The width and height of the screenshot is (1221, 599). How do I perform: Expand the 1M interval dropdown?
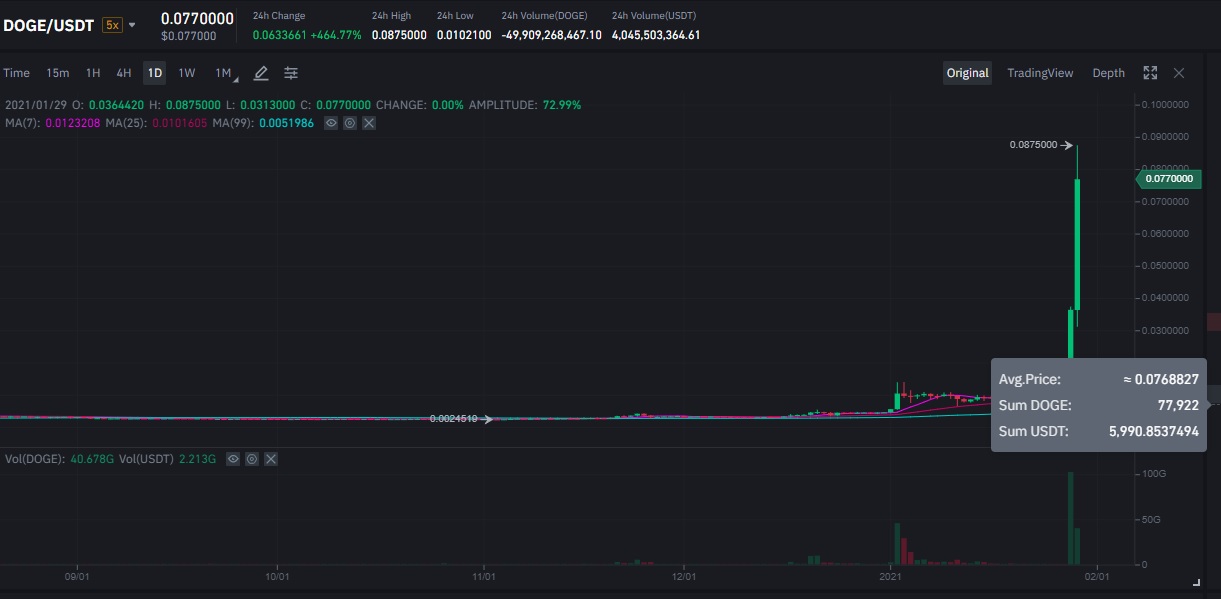point(225,73)
